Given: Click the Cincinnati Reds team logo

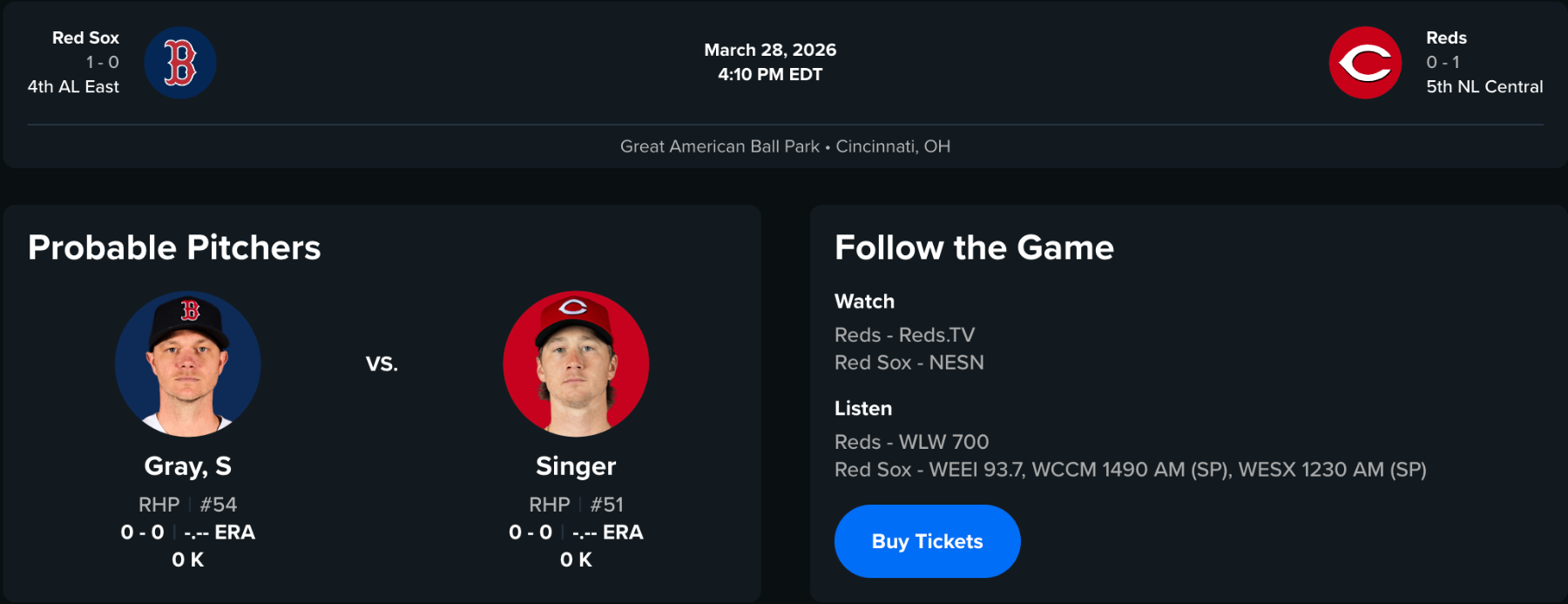Looking at the screenshot, I should pyautogui.click(x=1365, y=63).
